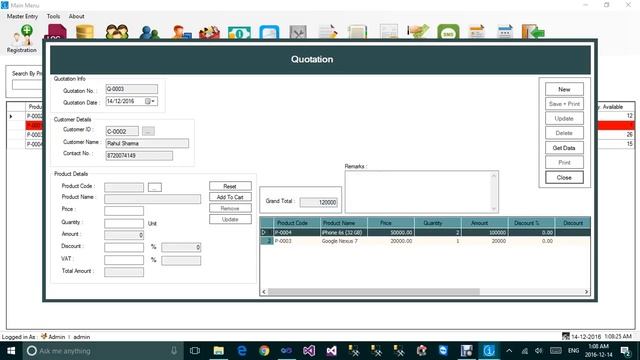Click the Save + Print button

[x=564, y=104]
